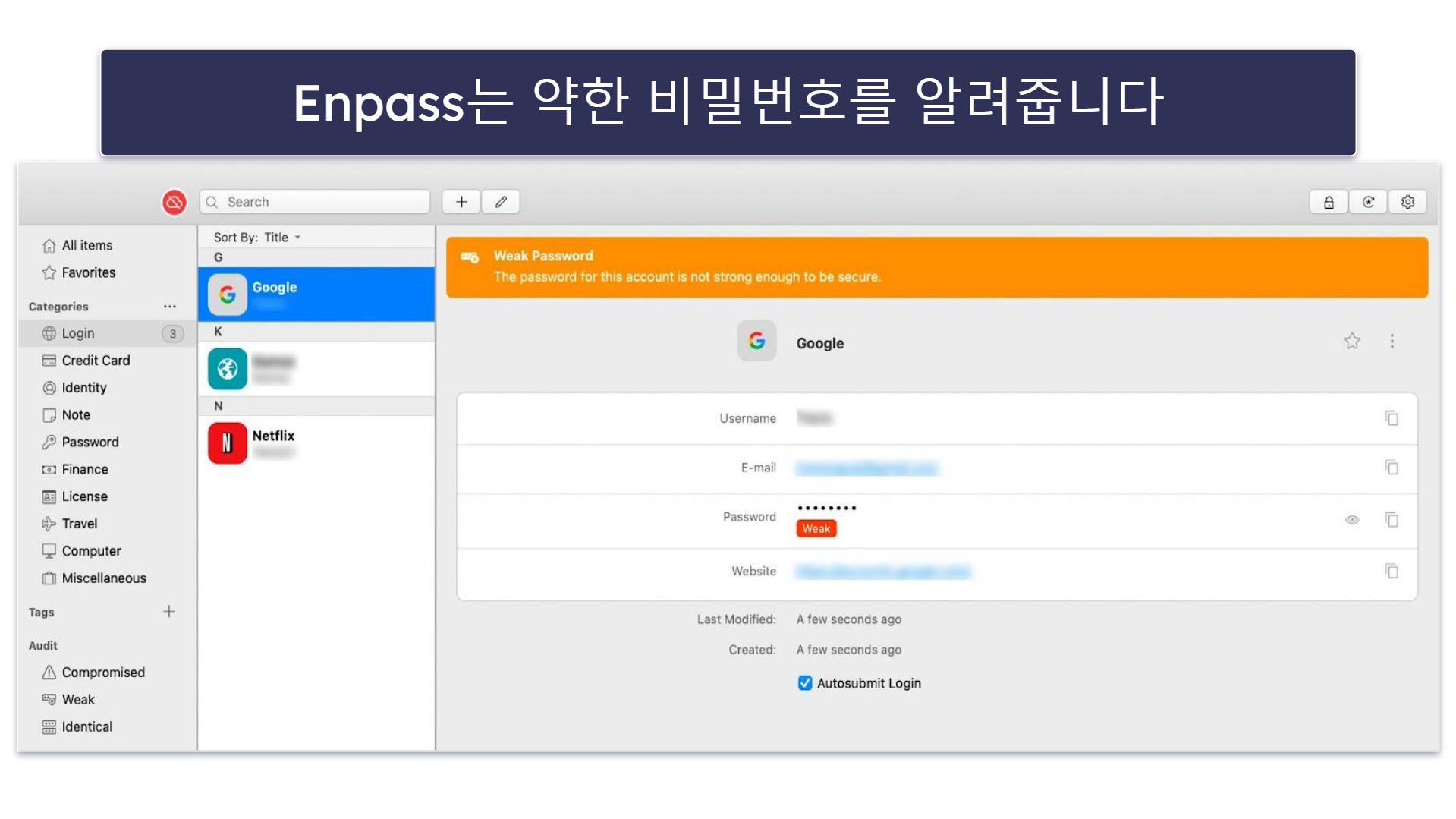This screenshot has height=819, width=1456.
Task: Reveal the password with the eye icon
Action: click(1352, 520)
